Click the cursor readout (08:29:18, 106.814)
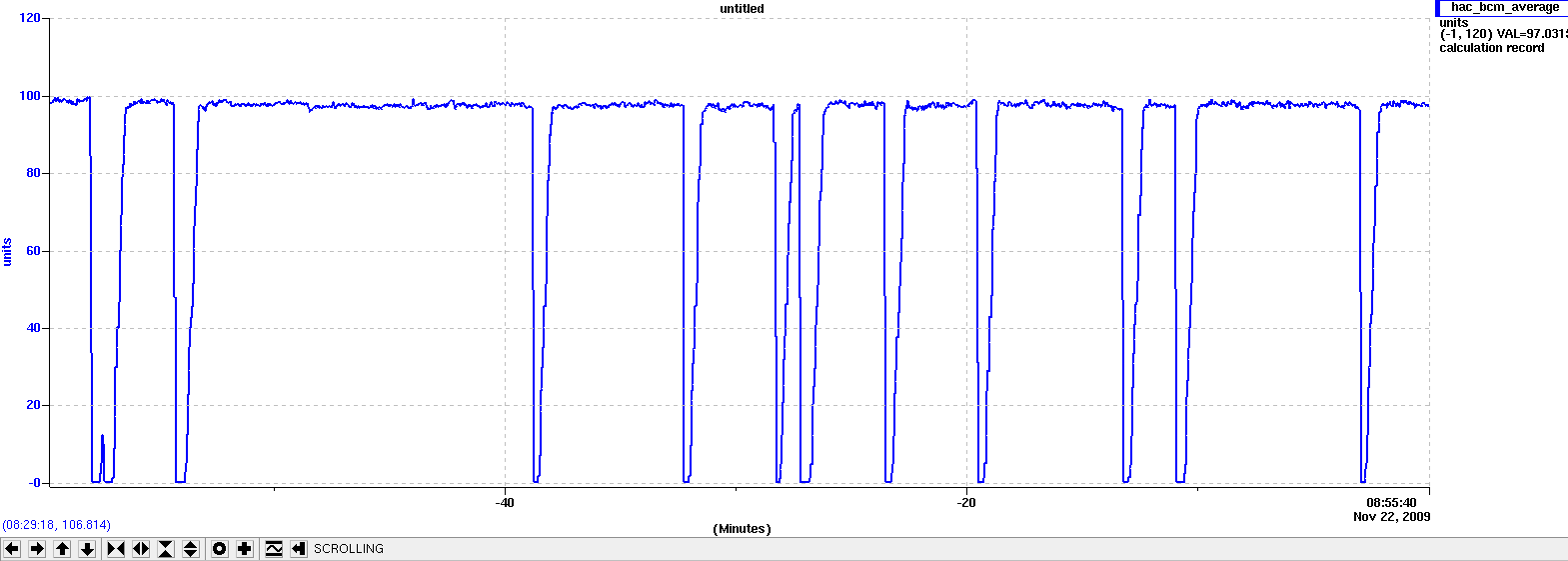Viewport: 1568px width, 561px height. (56, 525)
